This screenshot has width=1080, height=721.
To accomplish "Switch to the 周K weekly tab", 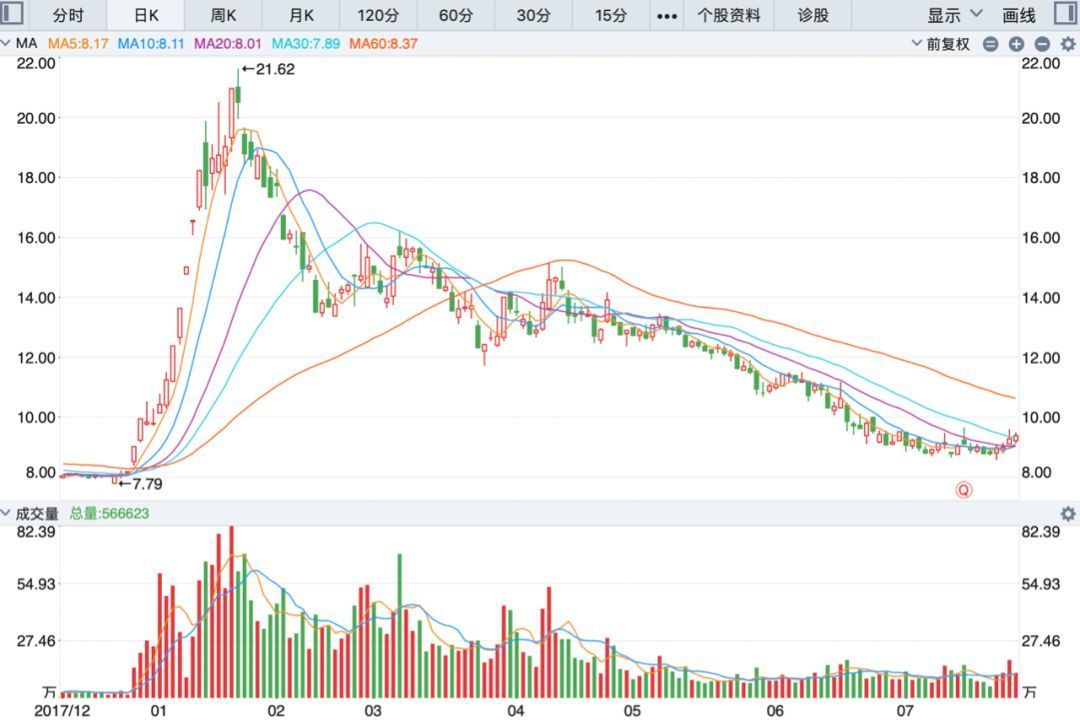I will coord(223,15).
